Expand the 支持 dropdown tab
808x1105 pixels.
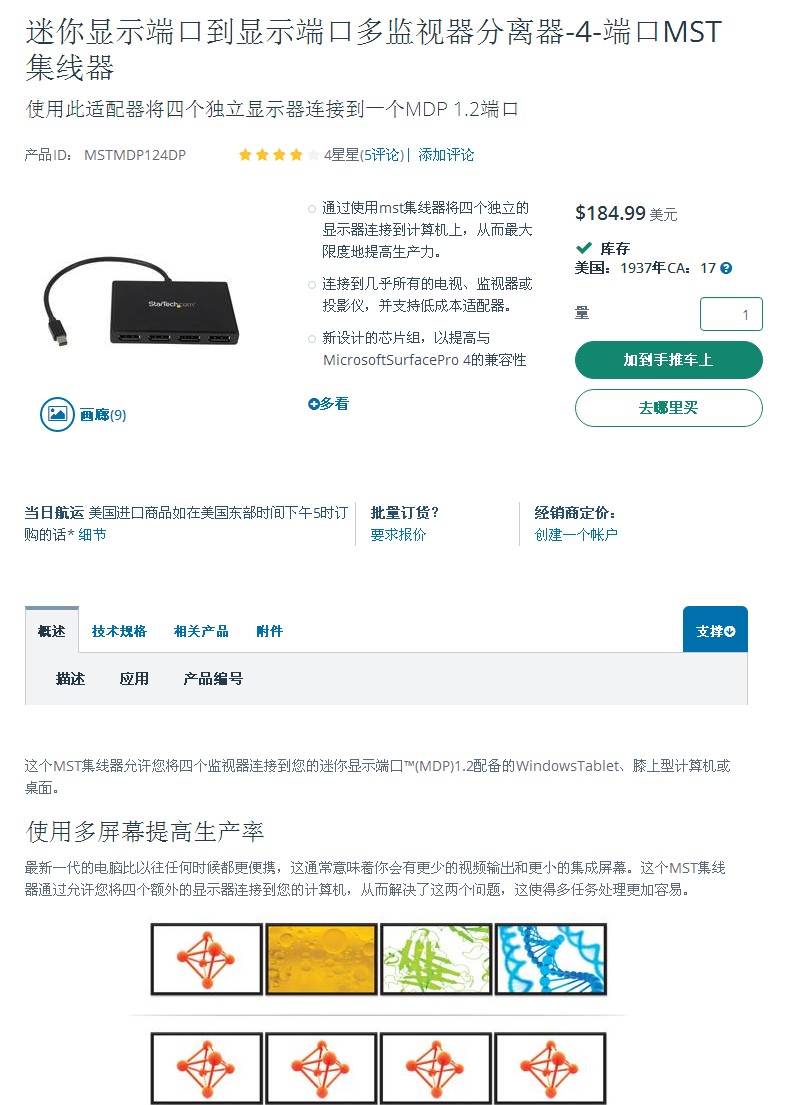click(x=715, y=629)
